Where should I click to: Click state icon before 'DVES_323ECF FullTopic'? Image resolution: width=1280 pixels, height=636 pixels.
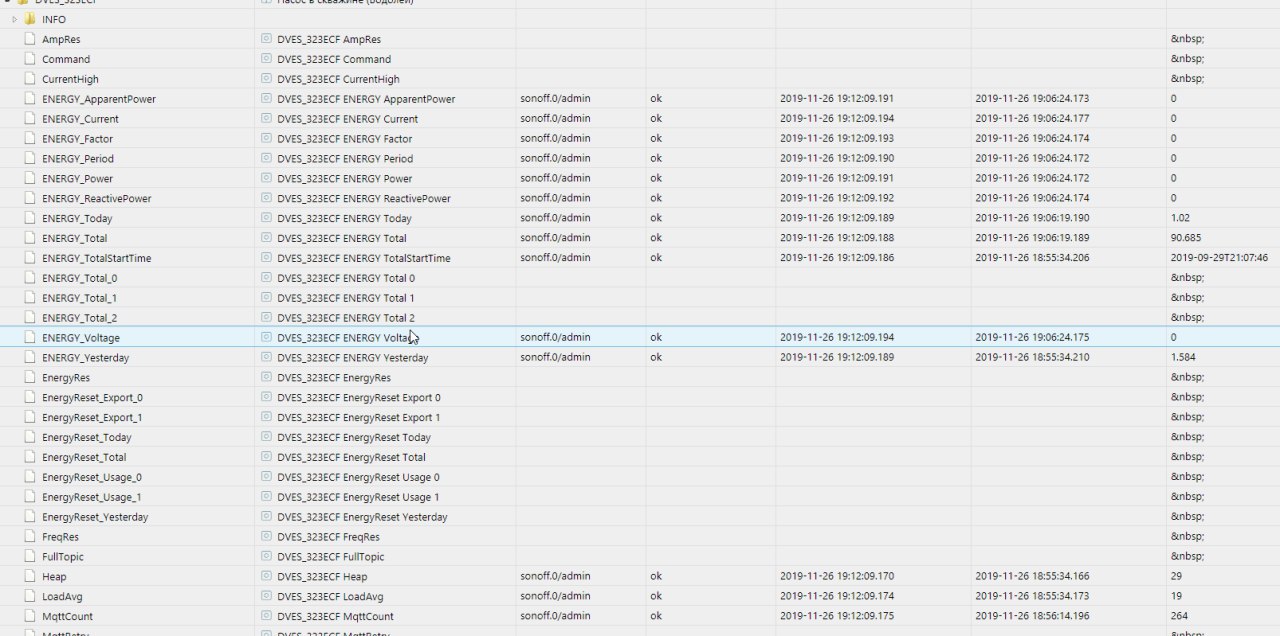tap(266, 556)
